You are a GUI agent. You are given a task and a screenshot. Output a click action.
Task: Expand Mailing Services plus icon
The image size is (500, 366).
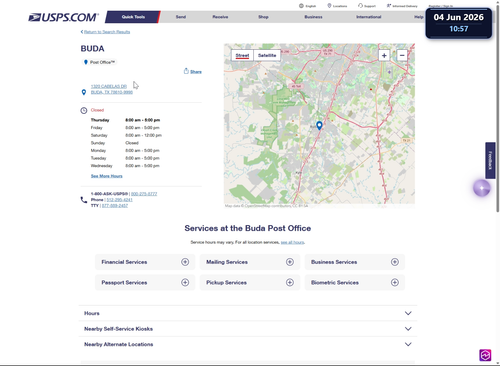pyautogui.click(x=290, y=262)
